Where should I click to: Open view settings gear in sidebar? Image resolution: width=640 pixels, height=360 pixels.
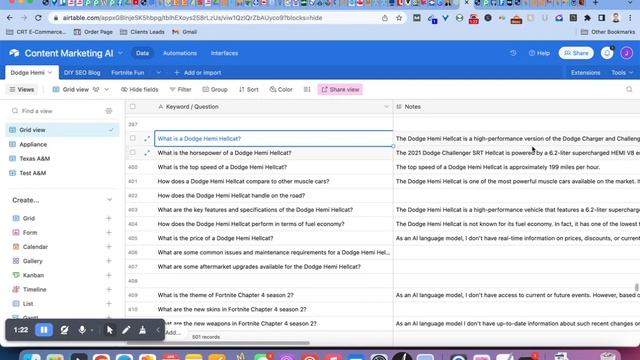[109, 111]
